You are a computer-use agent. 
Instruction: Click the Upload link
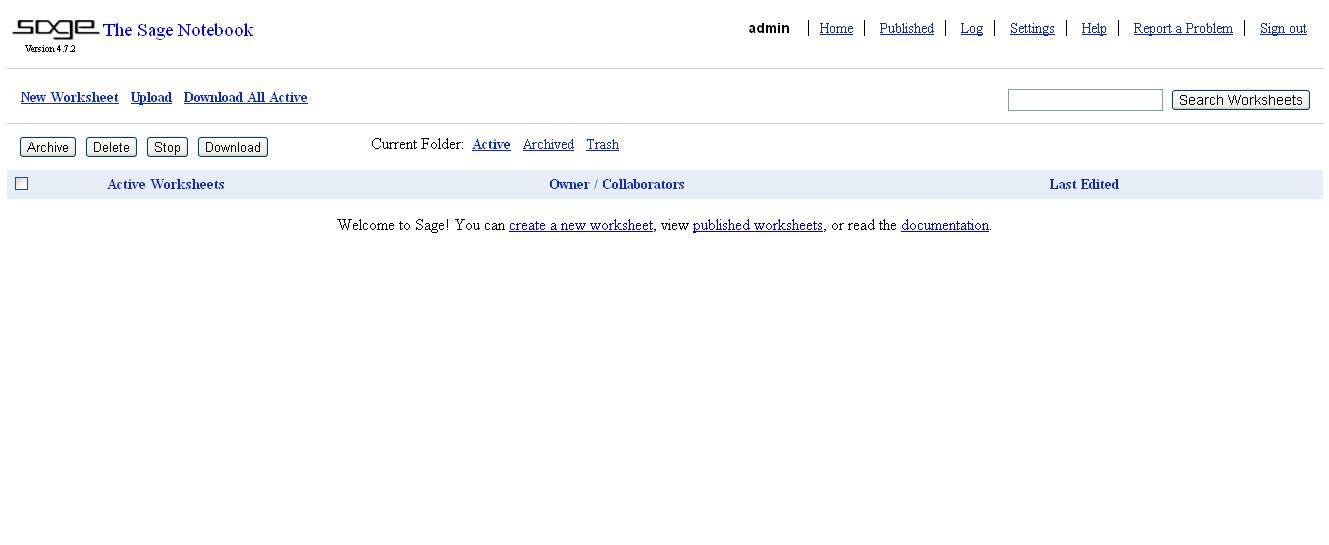151,98
